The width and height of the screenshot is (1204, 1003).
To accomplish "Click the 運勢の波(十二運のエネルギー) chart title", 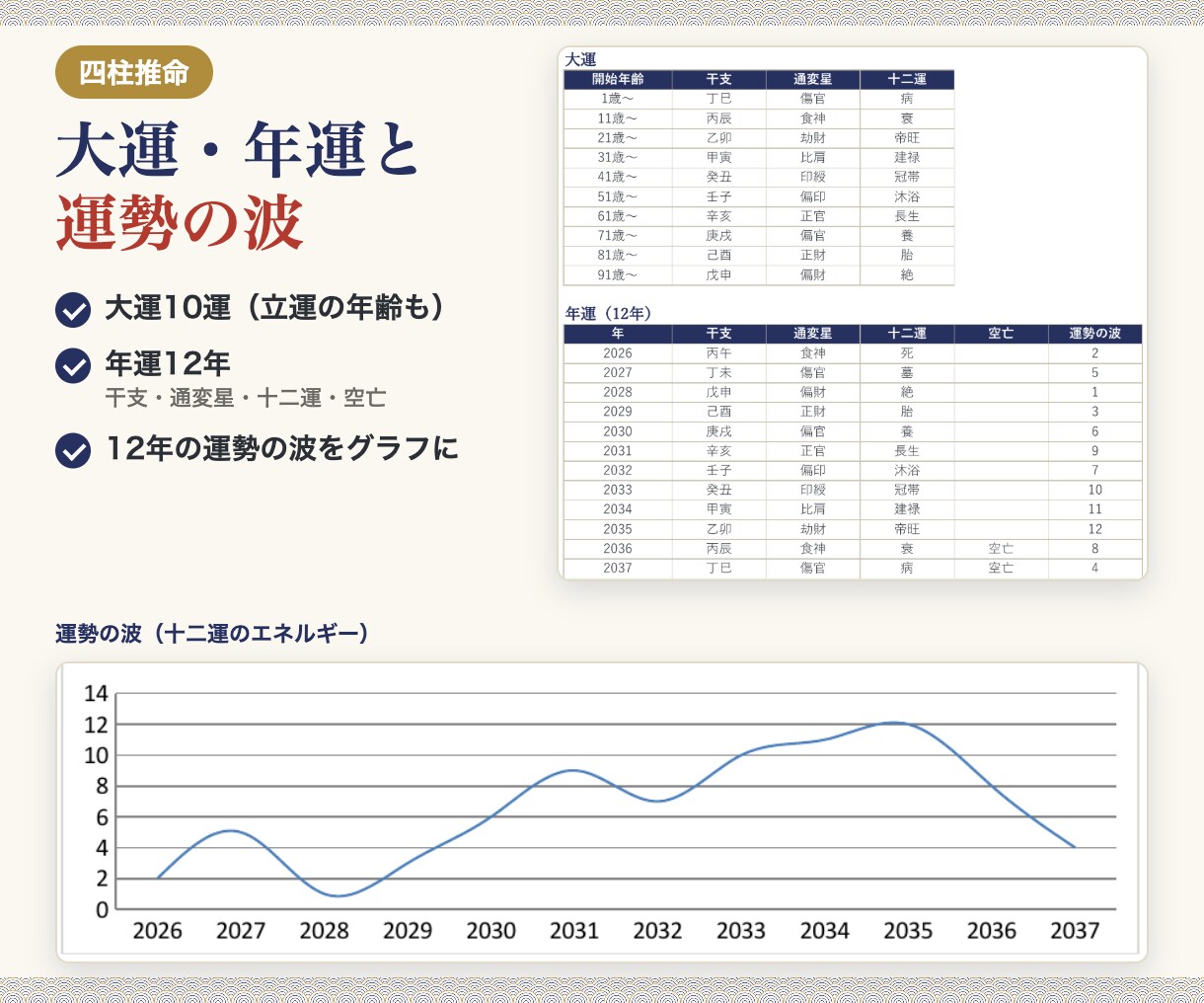I will [x=212, y=634].
